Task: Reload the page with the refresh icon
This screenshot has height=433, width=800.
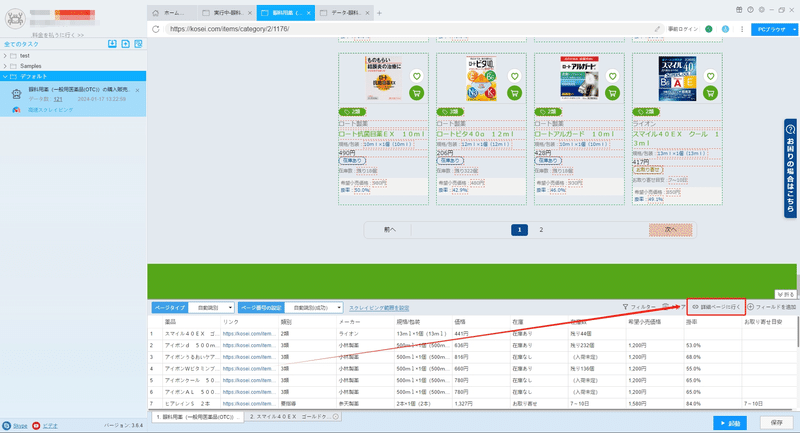Action: click(156, 29)
